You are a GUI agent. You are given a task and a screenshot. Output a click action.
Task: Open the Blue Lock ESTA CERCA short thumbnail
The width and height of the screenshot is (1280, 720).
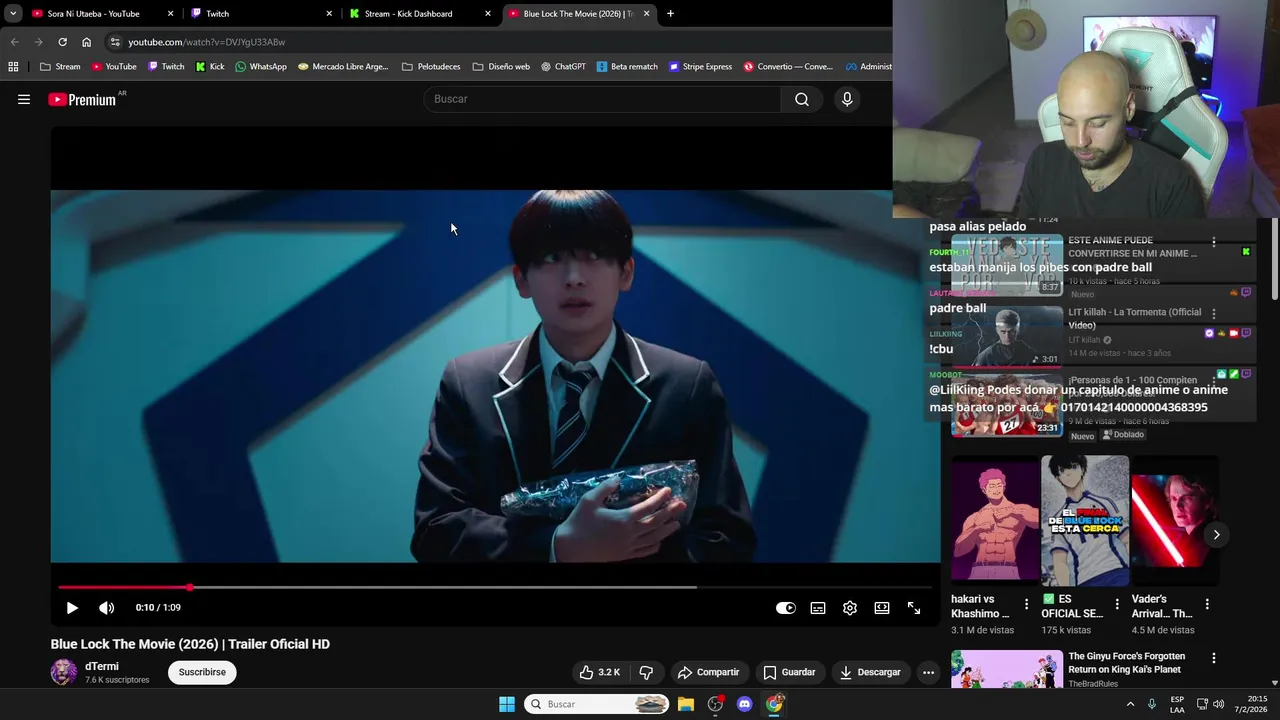(1085, 521)
